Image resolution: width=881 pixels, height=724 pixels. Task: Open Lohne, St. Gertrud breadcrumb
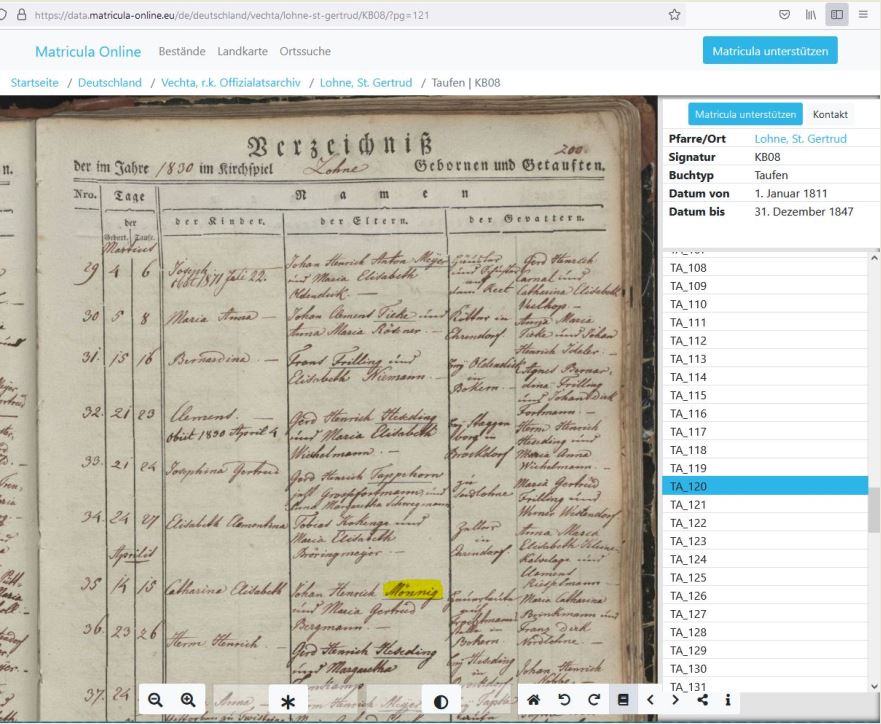click(366, 83)
